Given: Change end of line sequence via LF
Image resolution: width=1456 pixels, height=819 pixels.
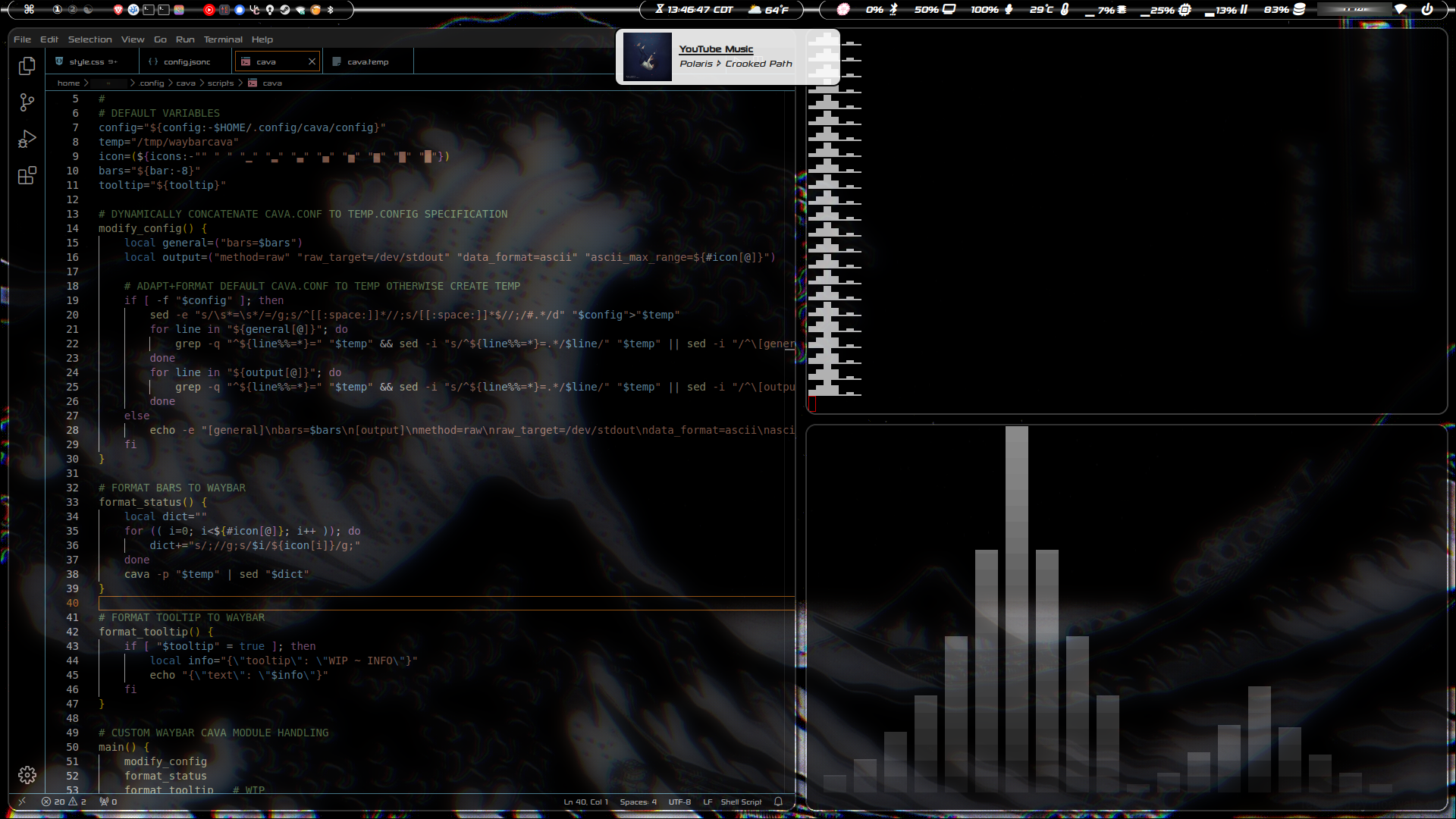Looking at the screenshot, I should tap(708, 802).
